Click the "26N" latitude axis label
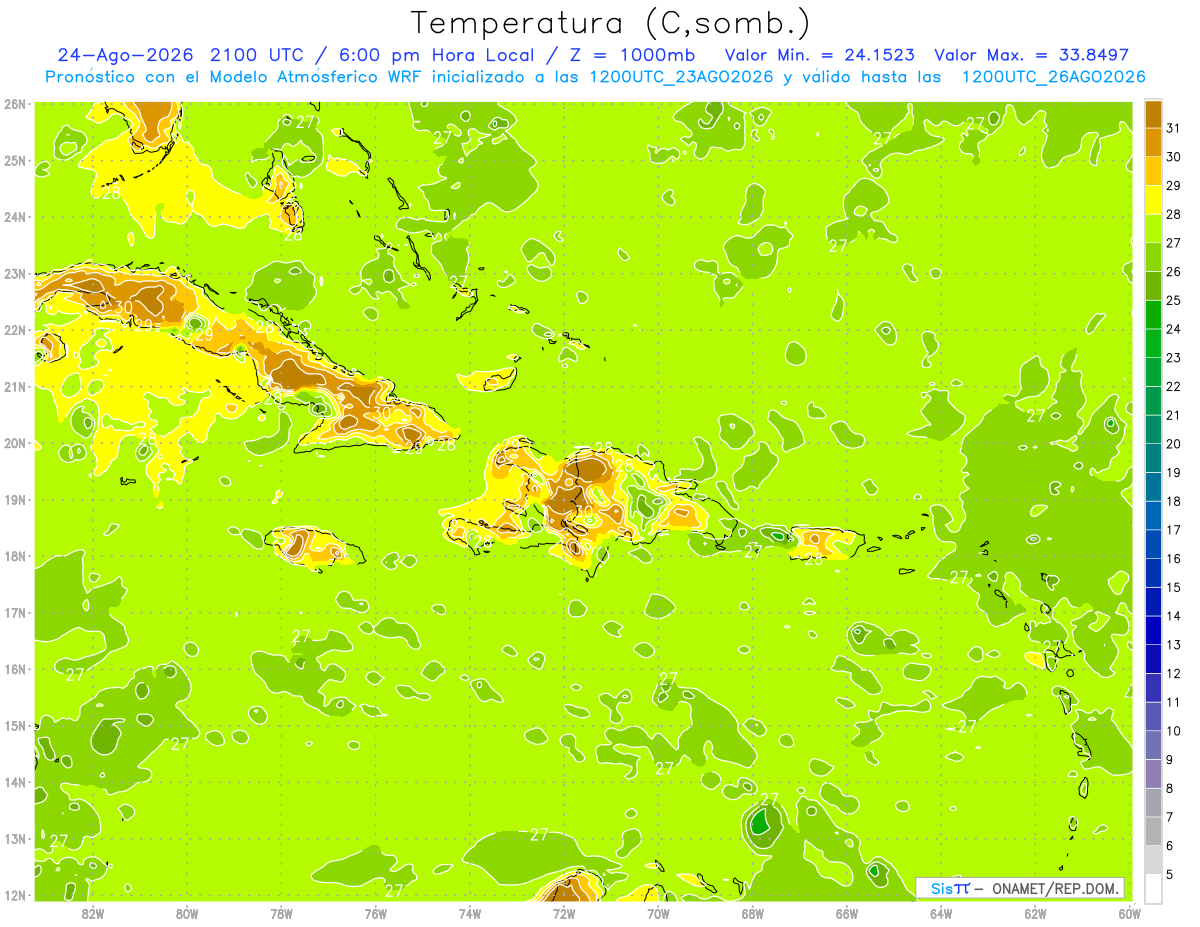 tap(15, 104)
